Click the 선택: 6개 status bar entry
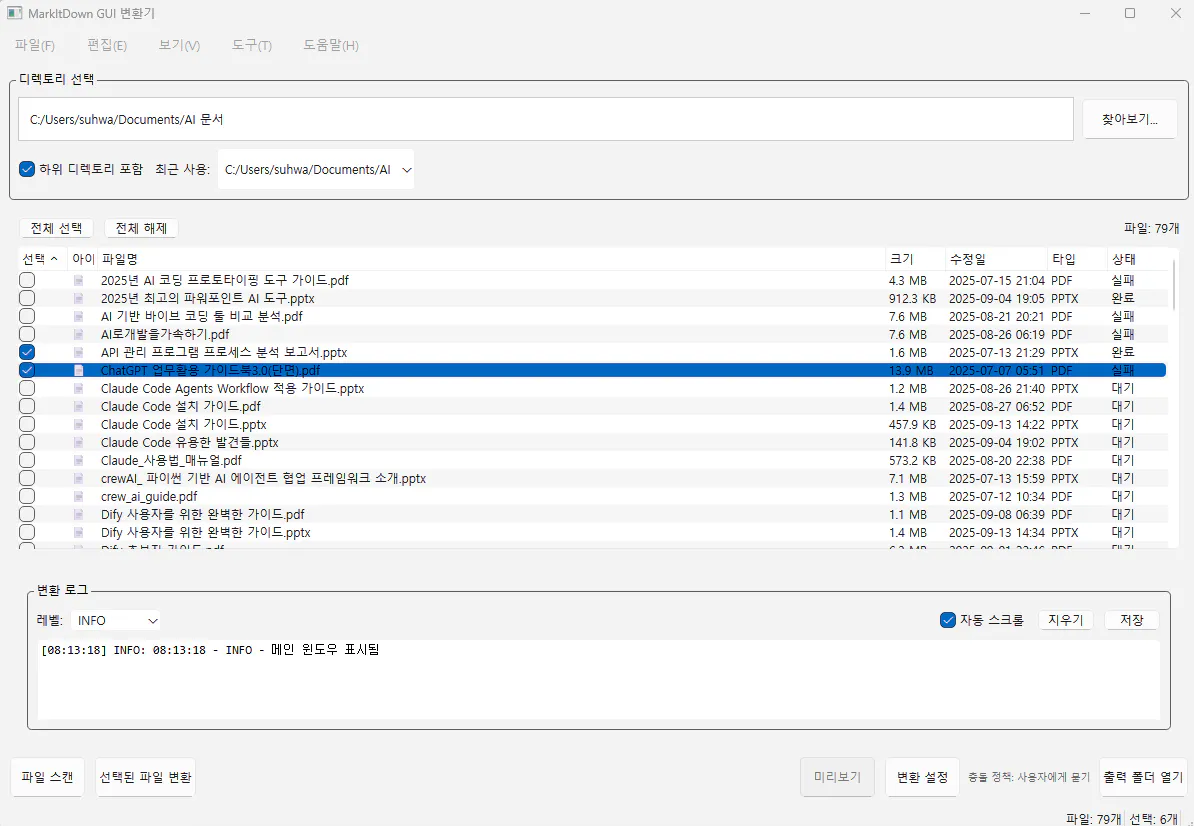The width and height of the screenshot is (1194, 826). (1154, 819)
